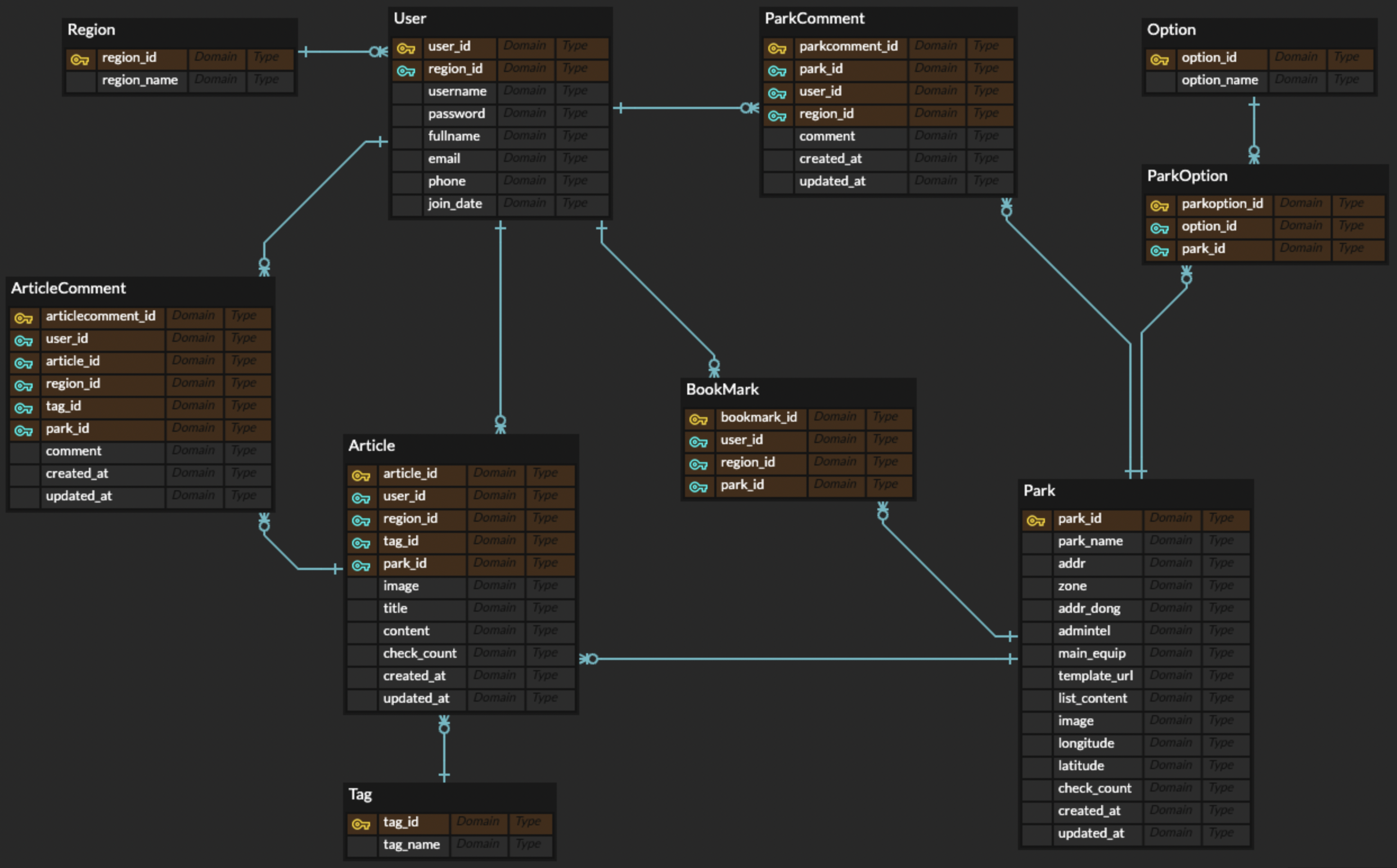Open the Domain dropdown for the username field
Screen dimensions: 1397x868
pyautogui.click(x=525, y=91)
